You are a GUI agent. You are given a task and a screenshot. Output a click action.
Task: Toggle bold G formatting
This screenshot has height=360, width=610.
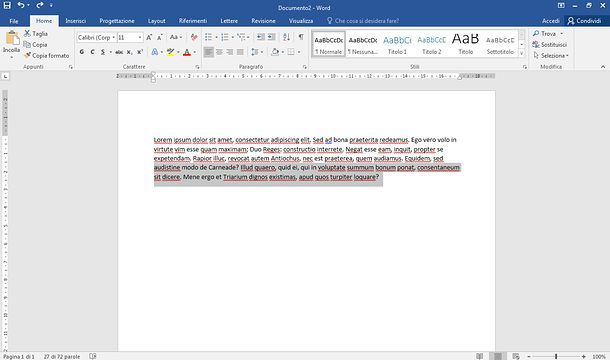point(82,52)
